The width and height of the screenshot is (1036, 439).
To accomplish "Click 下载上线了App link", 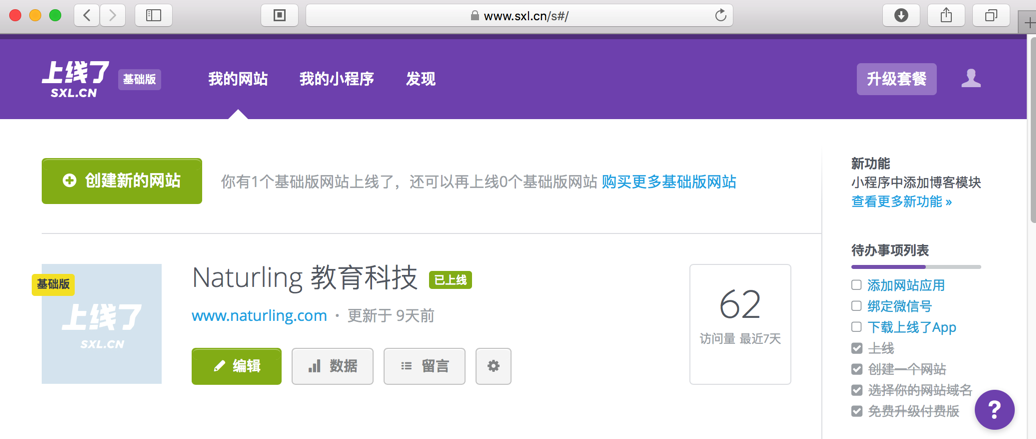I will coord(912,327).
